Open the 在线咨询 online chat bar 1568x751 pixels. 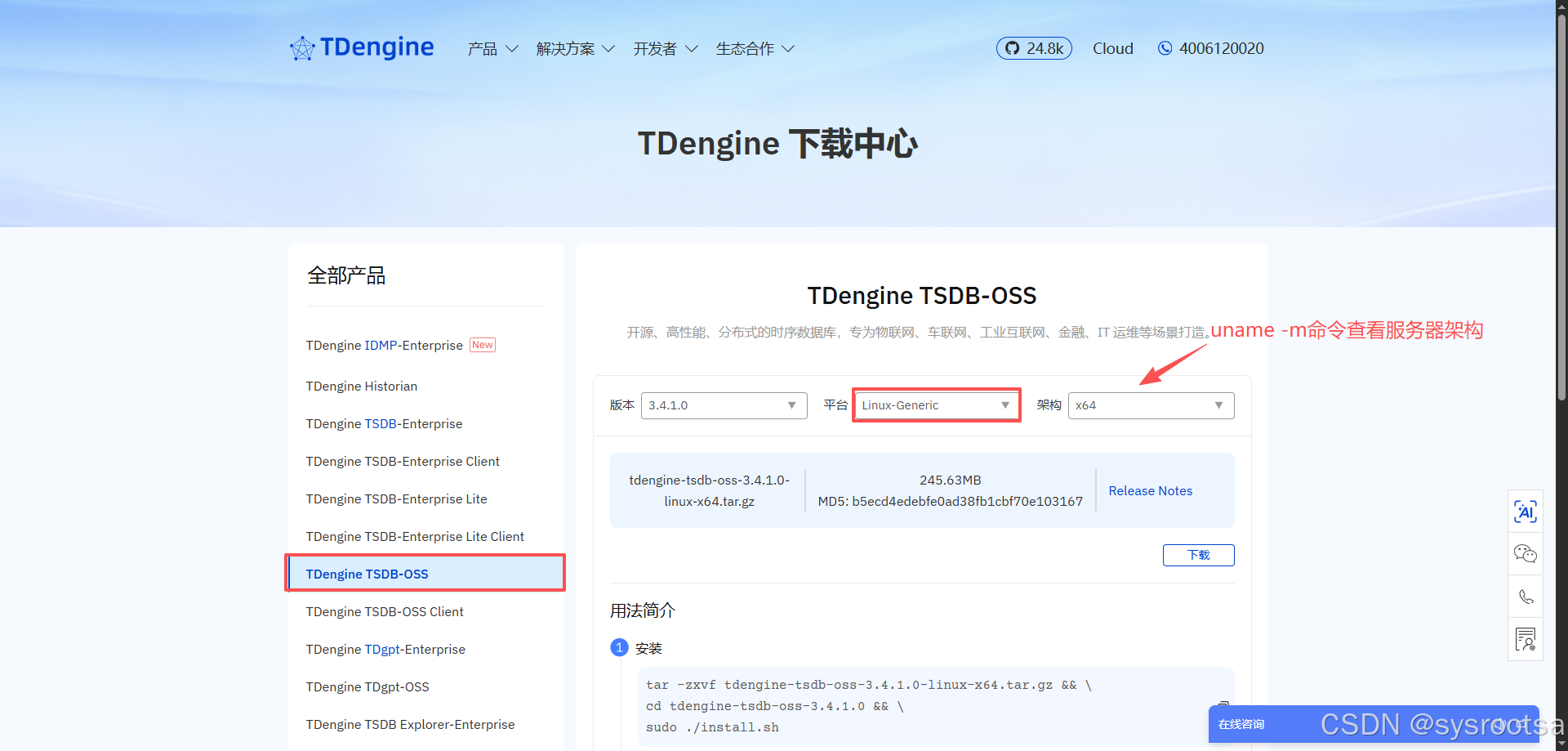point(1374,724)
